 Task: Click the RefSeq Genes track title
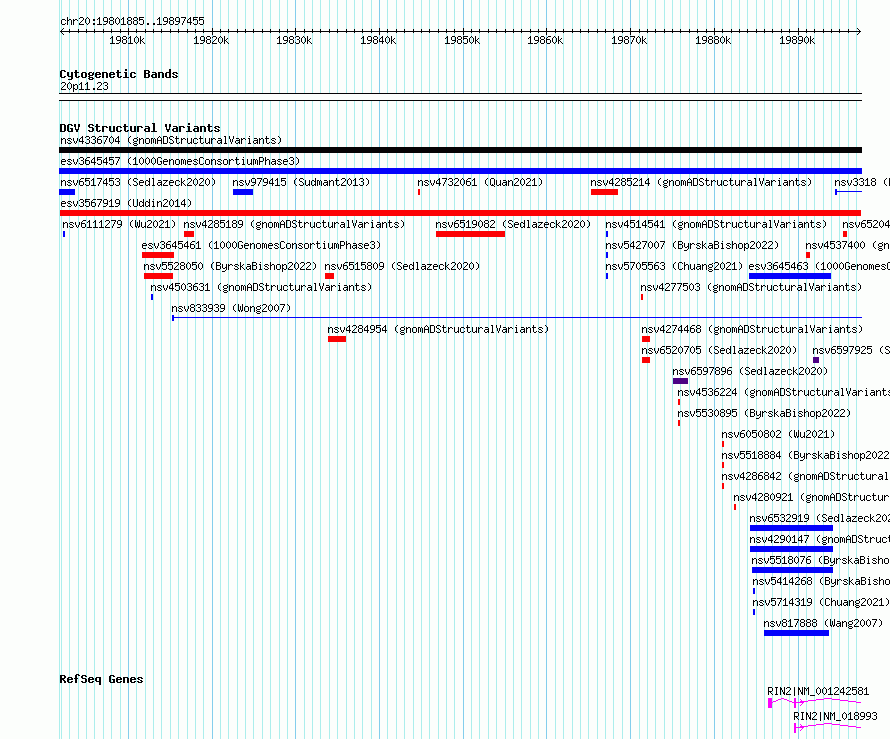pos(101,679)
